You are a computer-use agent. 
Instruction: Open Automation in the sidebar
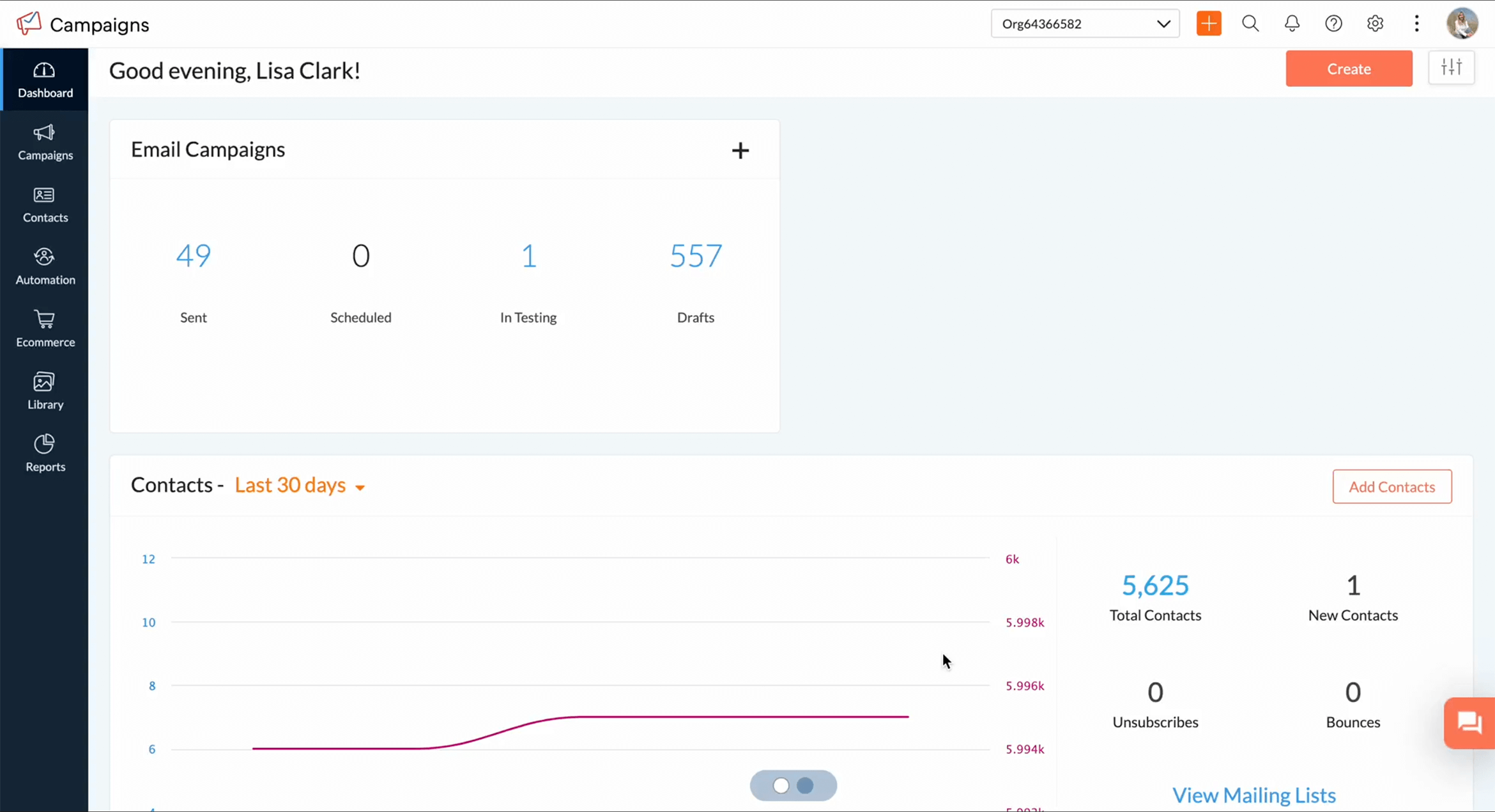(45, 267)
